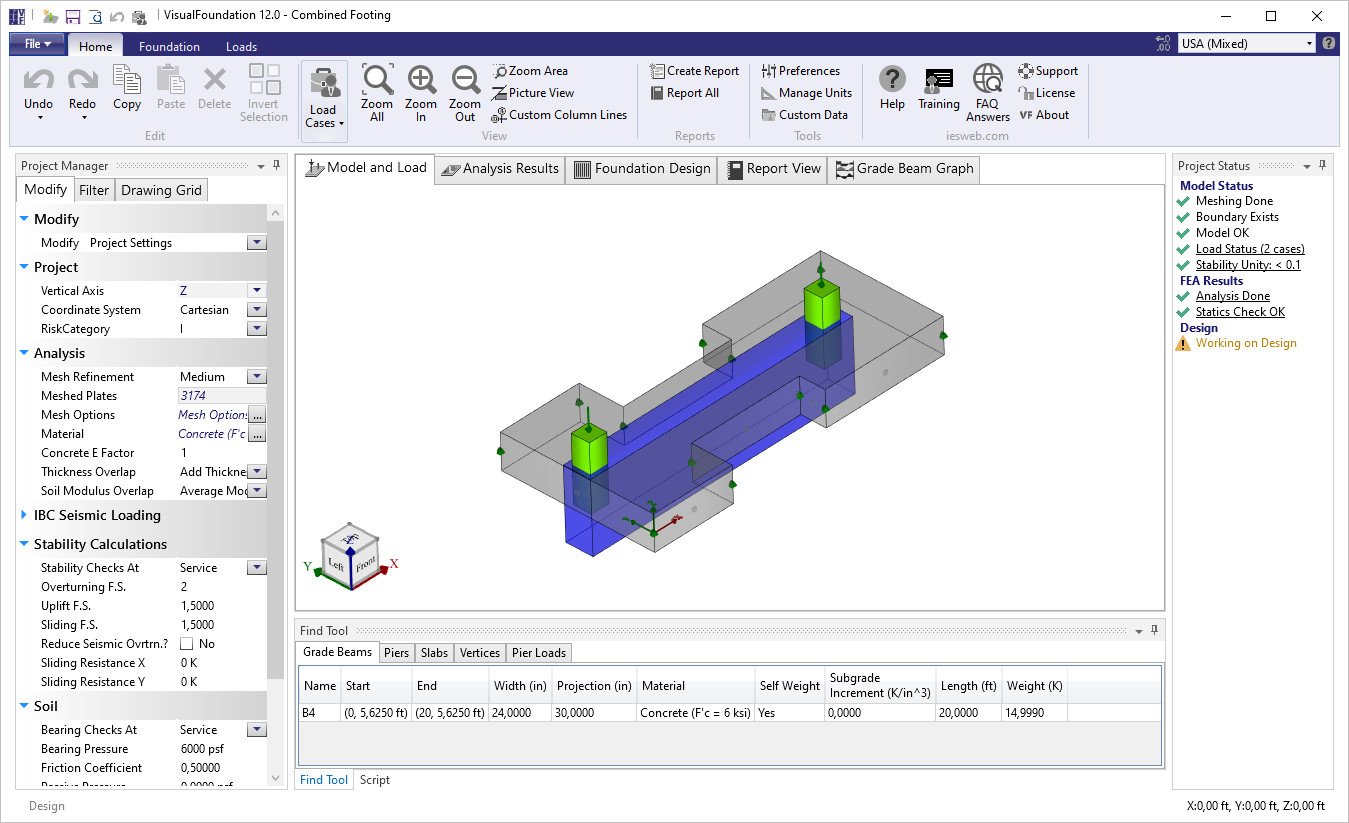Click the Manage Units tool
Screen dimensions: 1349x823
806,93
